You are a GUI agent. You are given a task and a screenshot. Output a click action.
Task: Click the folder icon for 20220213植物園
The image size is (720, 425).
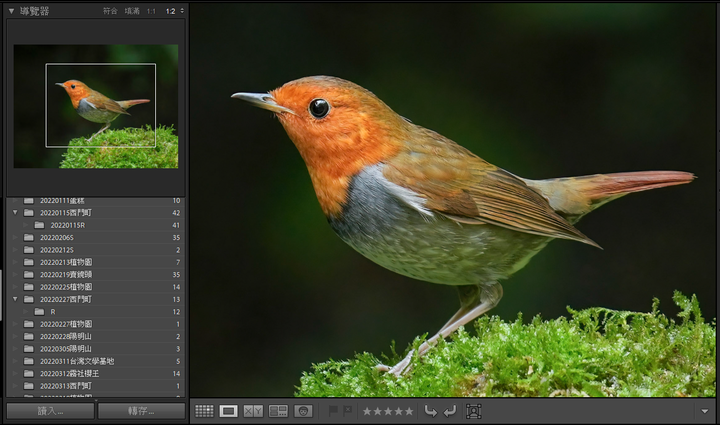[29, 262]
